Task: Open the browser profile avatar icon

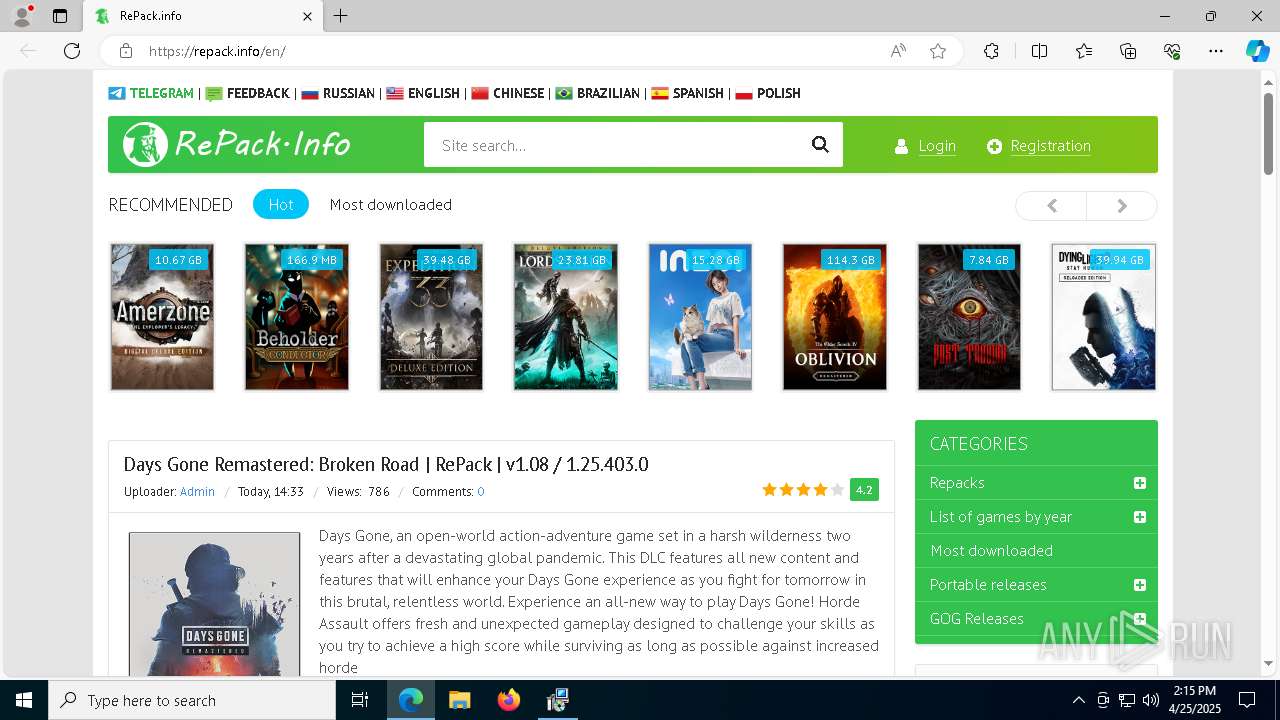Action: click(22, 16)
